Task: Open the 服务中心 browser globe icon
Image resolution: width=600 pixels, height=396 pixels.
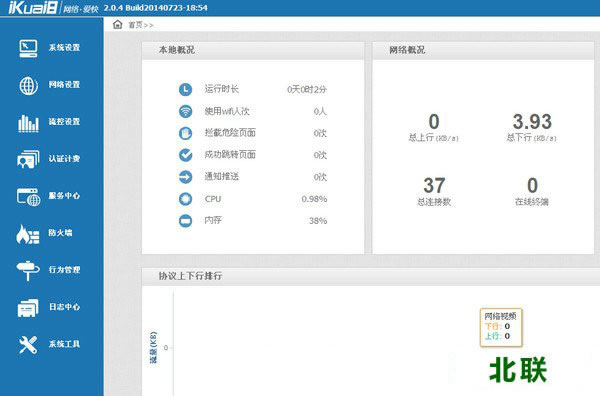Action: click(28, 197)
